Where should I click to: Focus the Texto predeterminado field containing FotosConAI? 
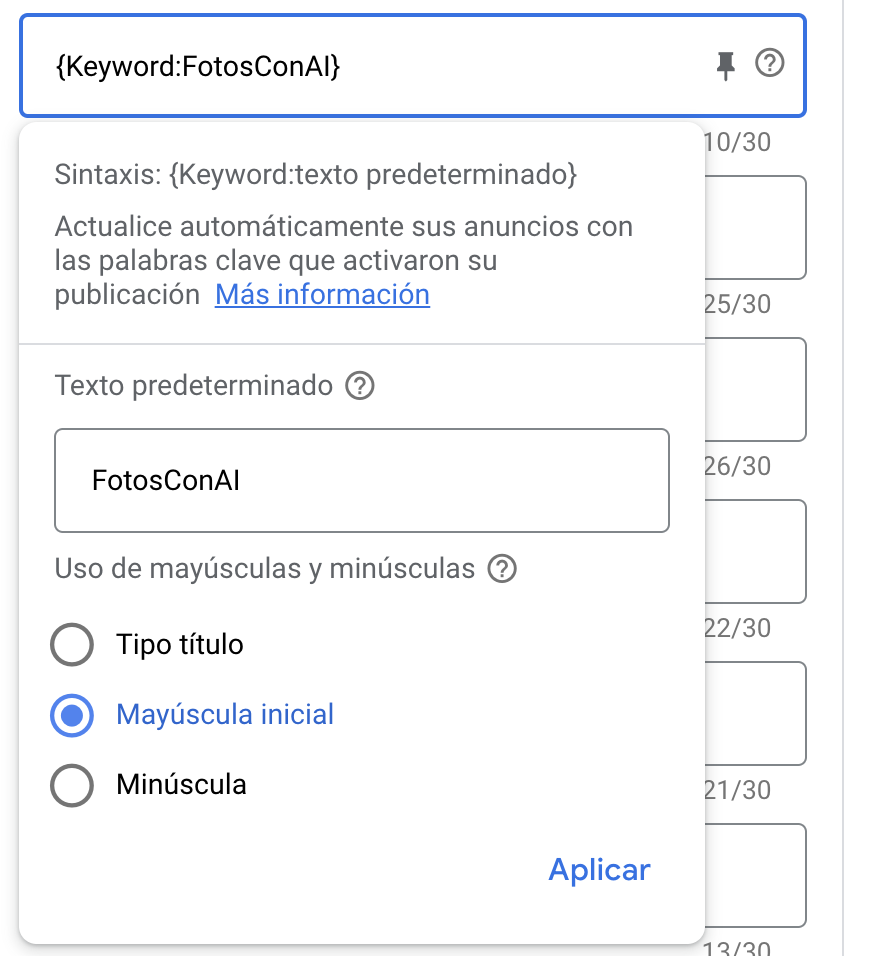[x=362, y=480]
